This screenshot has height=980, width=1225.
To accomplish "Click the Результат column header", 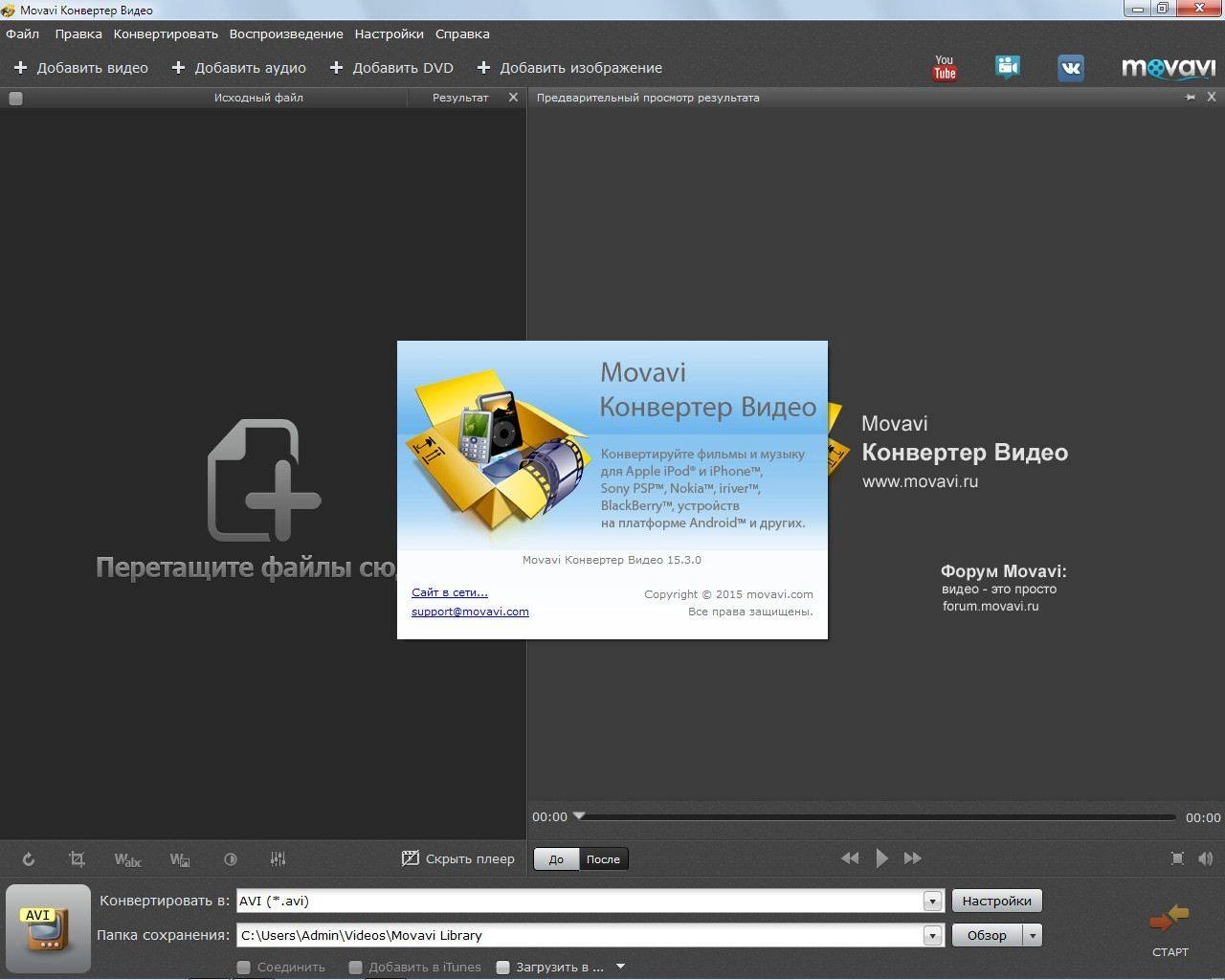I will (x=460, y=98).
